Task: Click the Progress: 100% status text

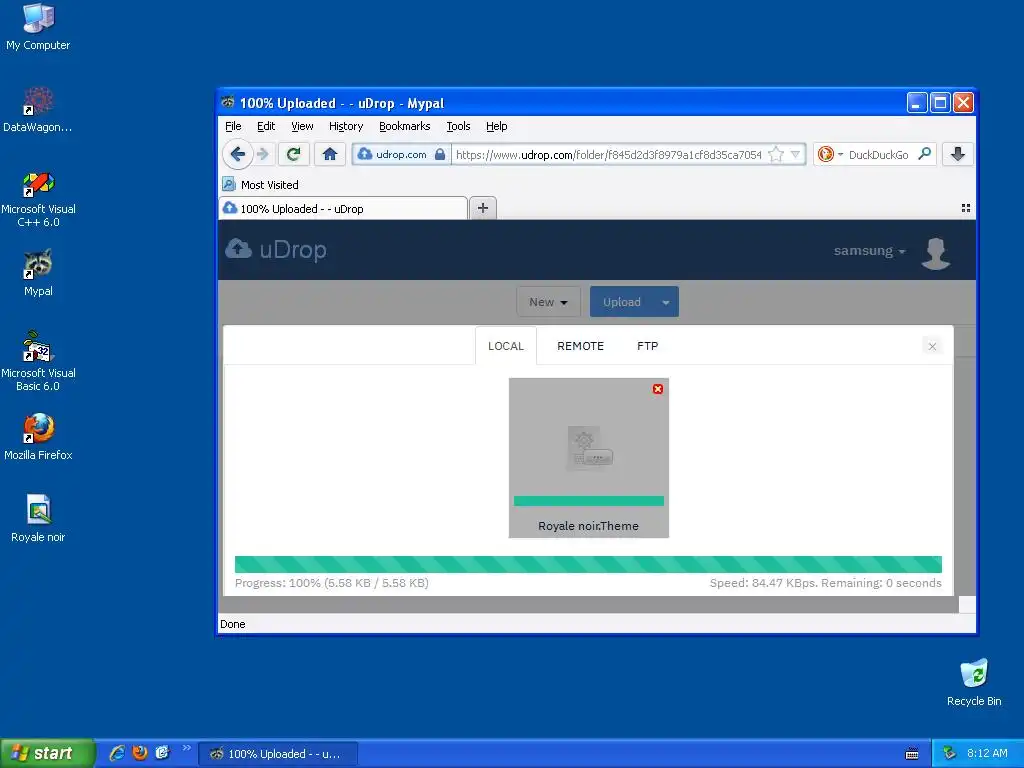Action: 332,583
